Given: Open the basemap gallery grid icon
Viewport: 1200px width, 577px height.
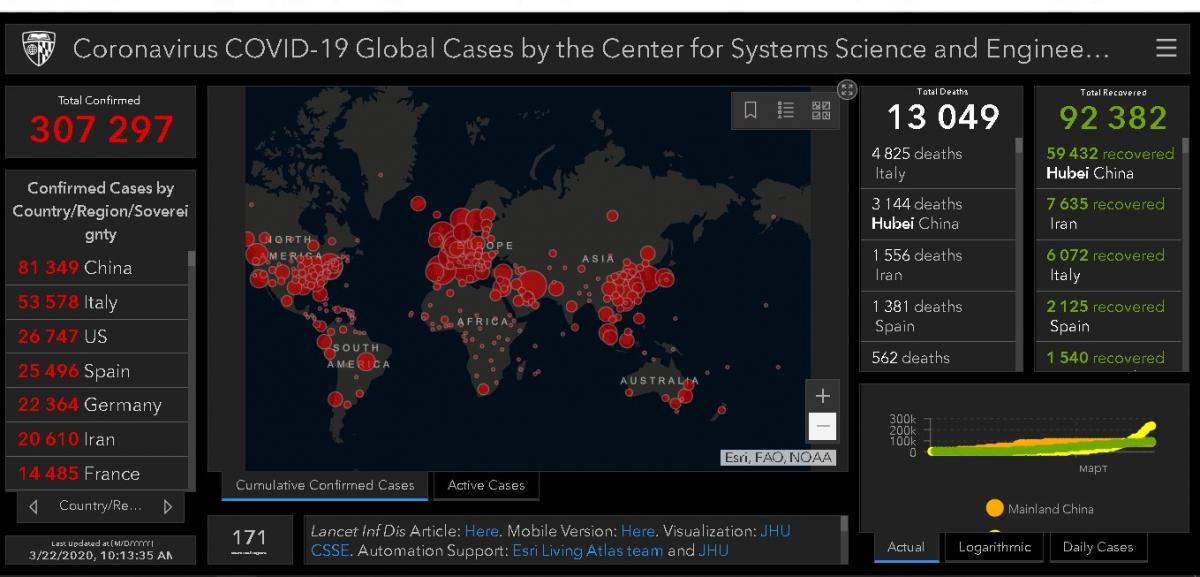Looking at the screenshot, I should point(821,110).
